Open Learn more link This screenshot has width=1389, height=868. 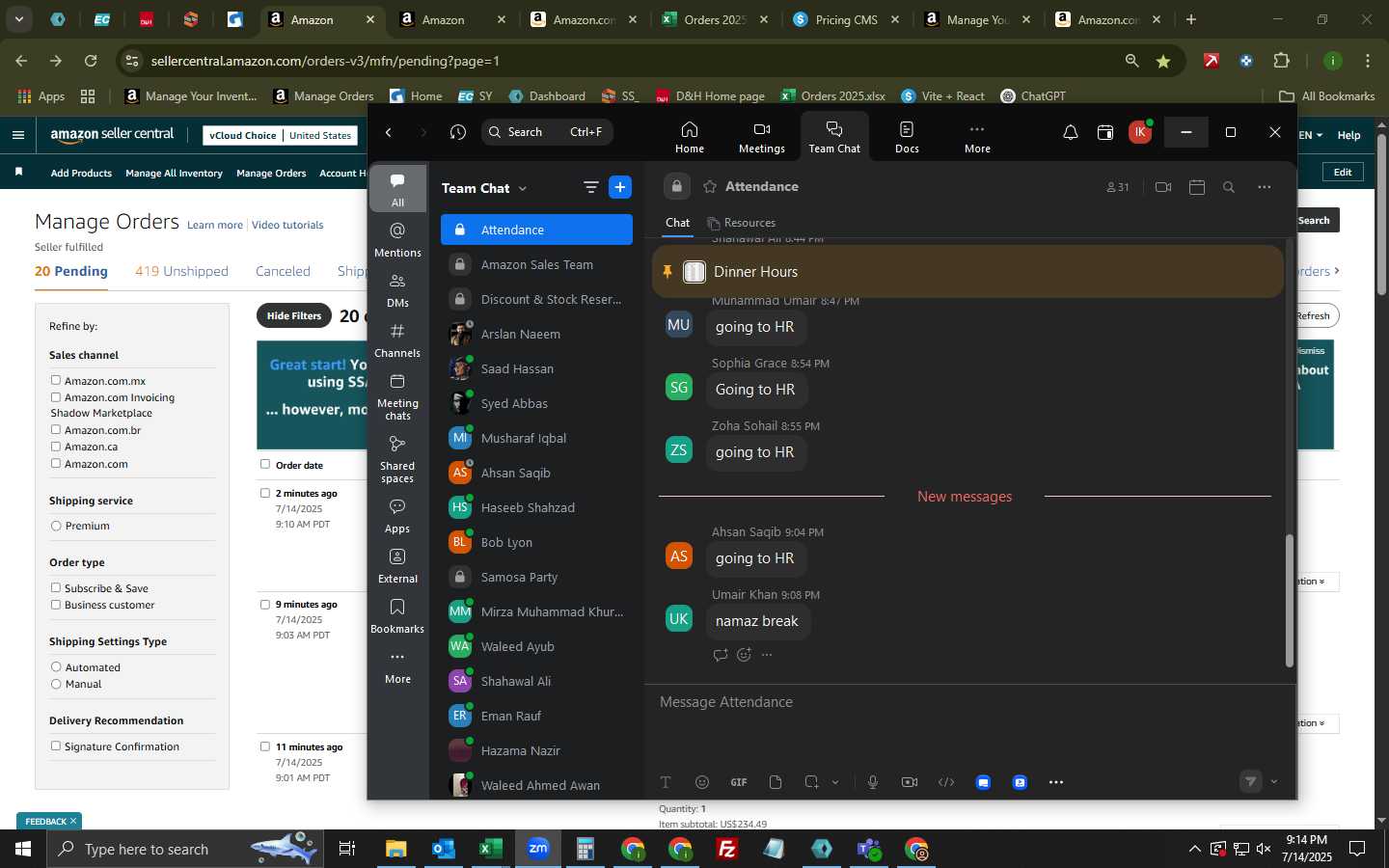[x=215, y=225]
